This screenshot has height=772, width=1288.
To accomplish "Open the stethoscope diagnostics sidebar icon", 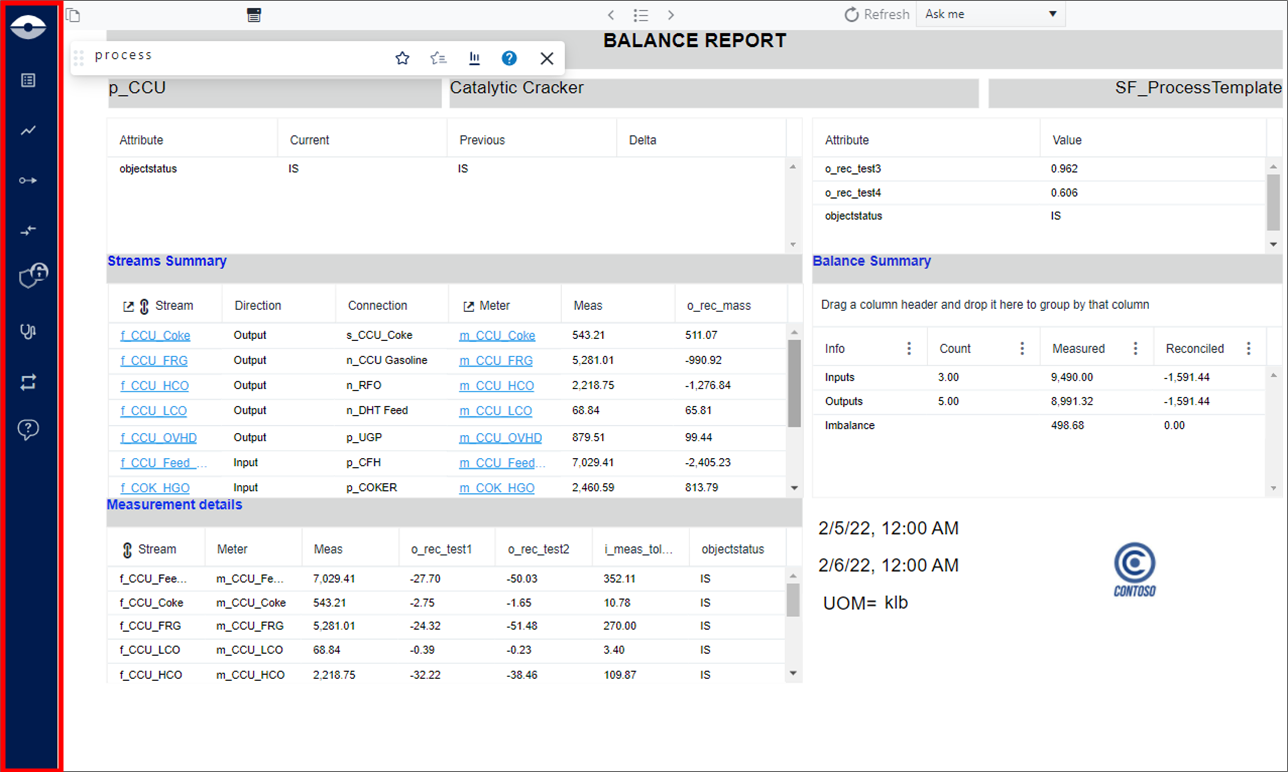I will 28,331.
